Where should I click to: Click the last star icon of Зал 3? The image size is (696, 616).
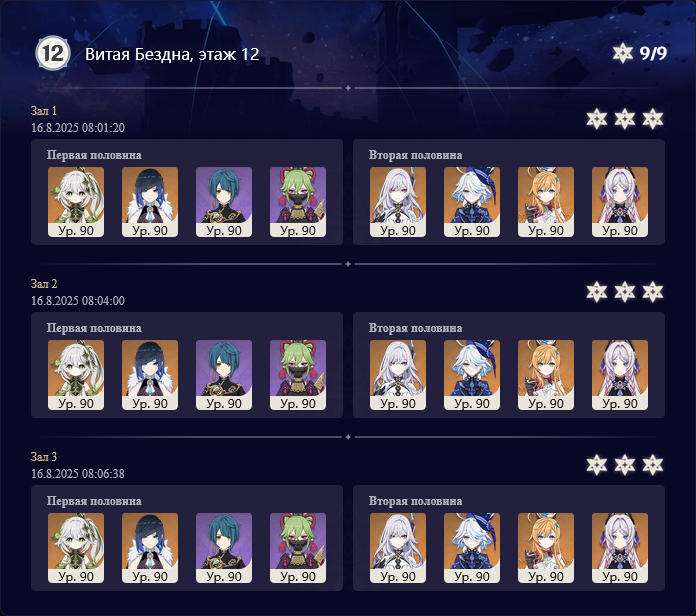click(x=652, y=465)
